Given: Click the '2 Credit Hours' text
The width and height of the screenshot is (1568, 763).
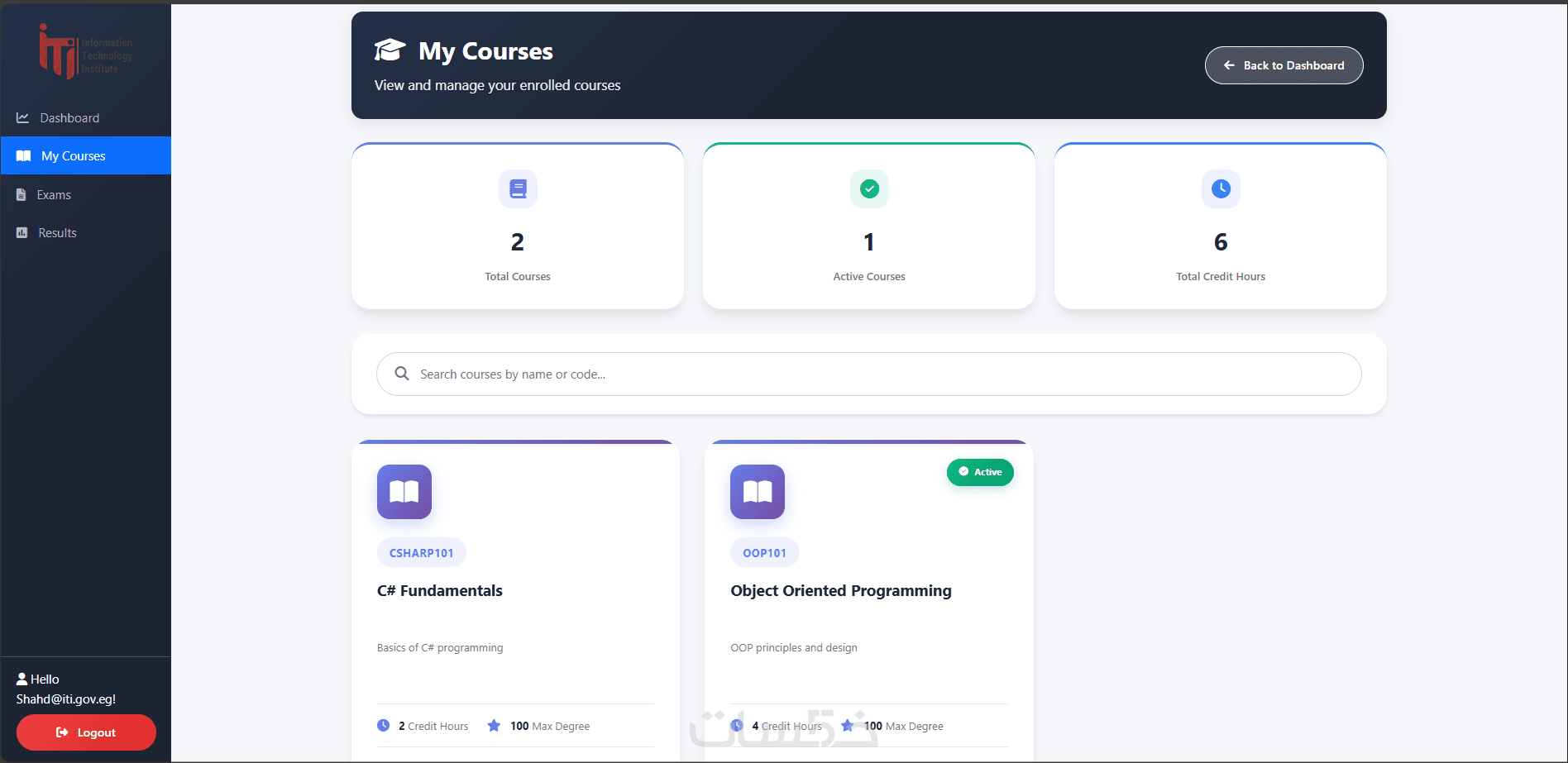Looking at the screenshot, I should coord(433,726).
